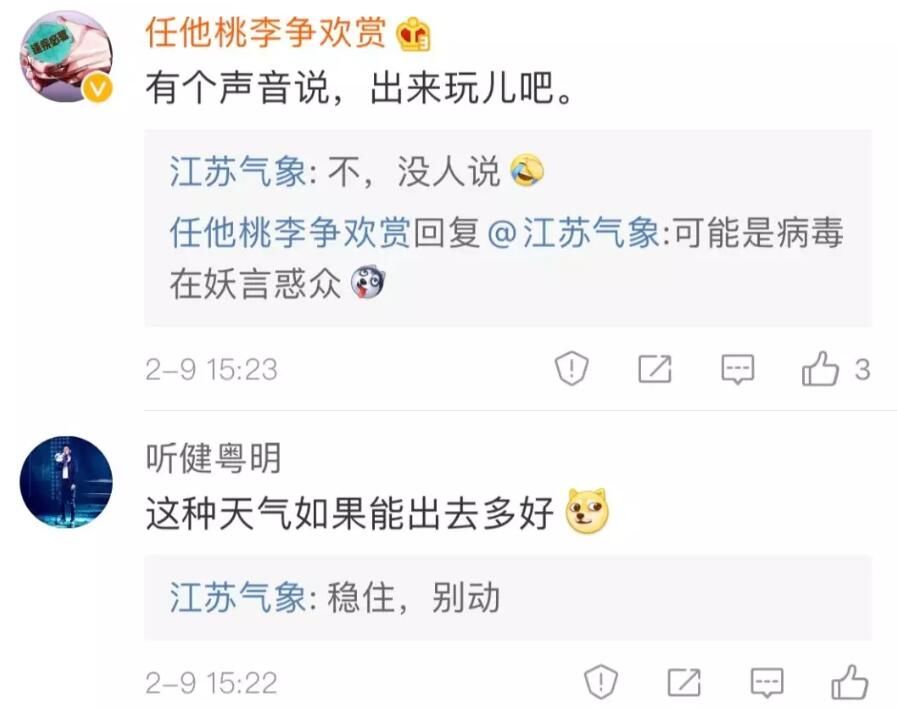Screen dimensions: 897x710
Task: Open 江苏气象 in the reply "稳住，别动"
Action: (x=238, y=598)
